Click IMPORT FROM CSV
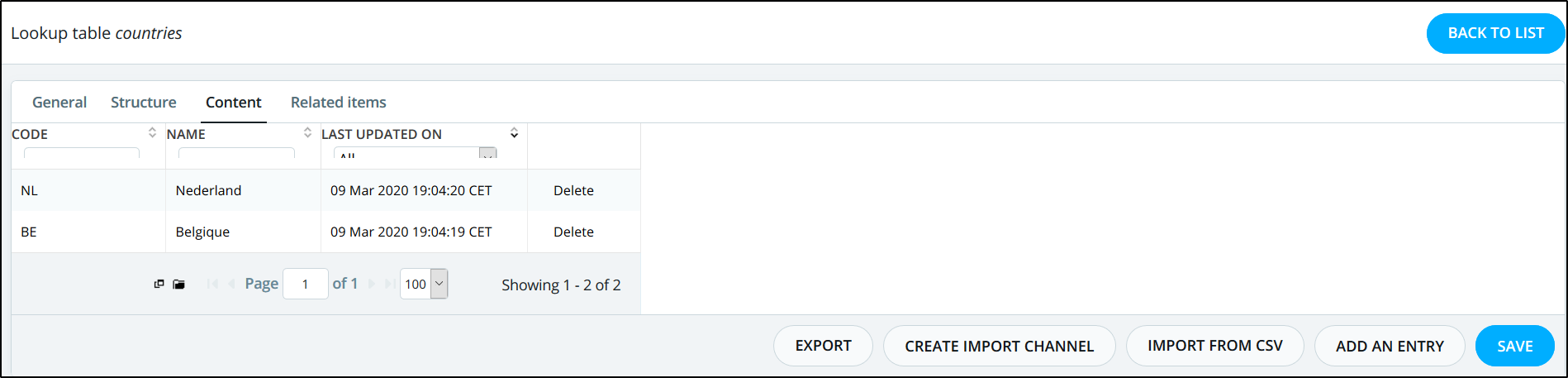This screenshot has width=1568, height=378. [x=1214, y=346]
